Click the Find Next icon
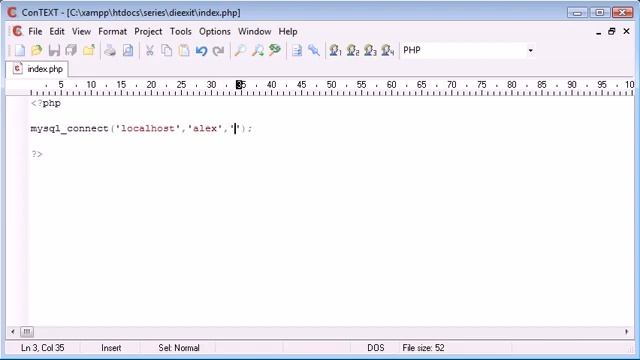 click(258, 51)
